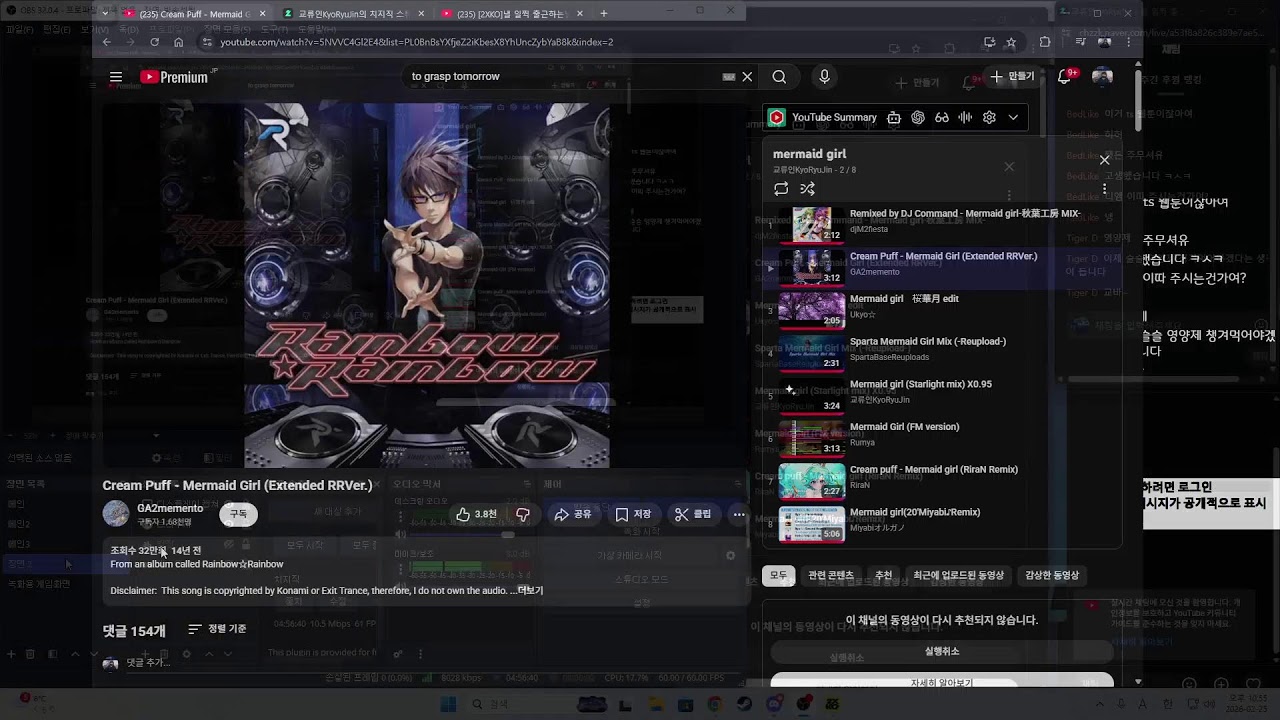Screen dimensions: 1280x720
Task: Click the ChatGPT icon in YouTube Summary bar
Action: (918, 117)
